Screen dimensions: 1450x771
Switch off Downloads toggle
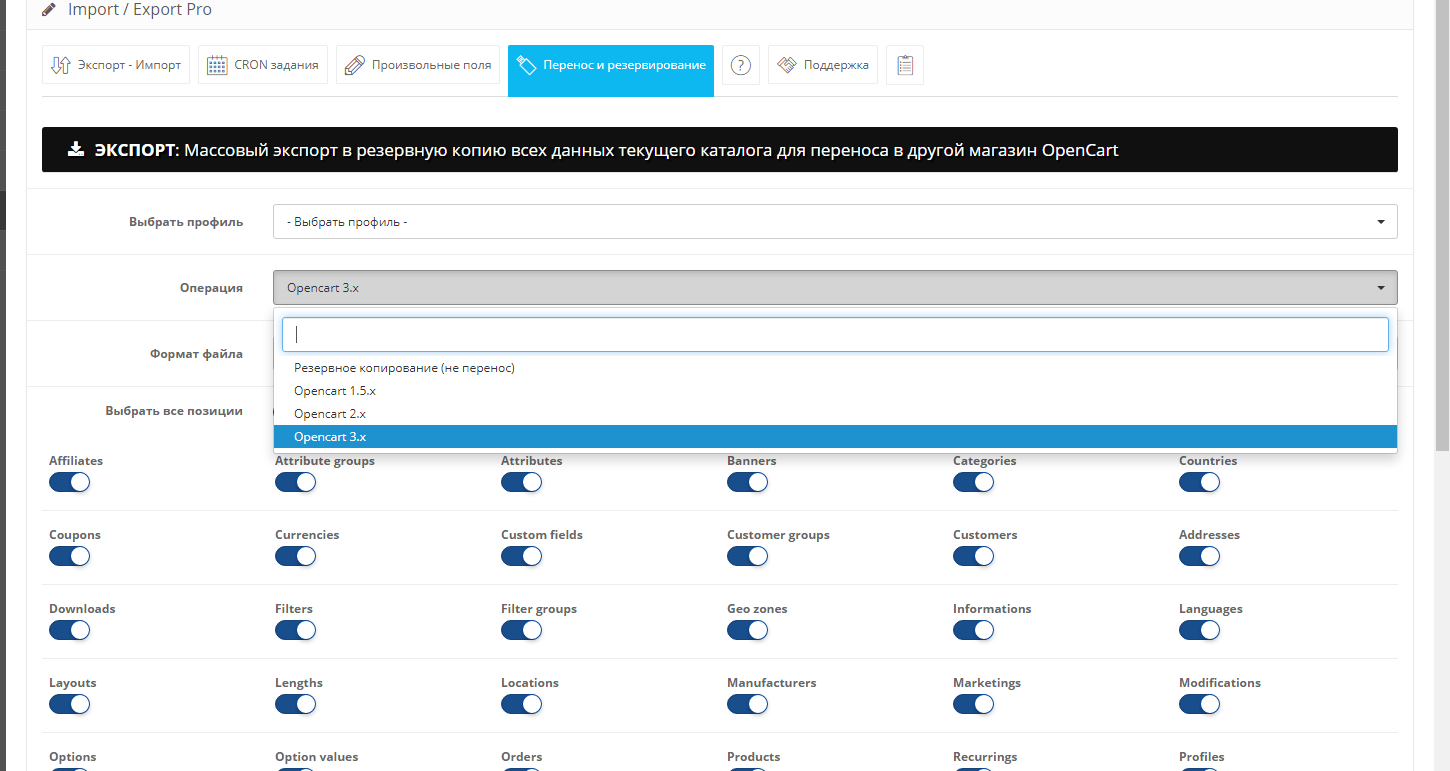69,630
